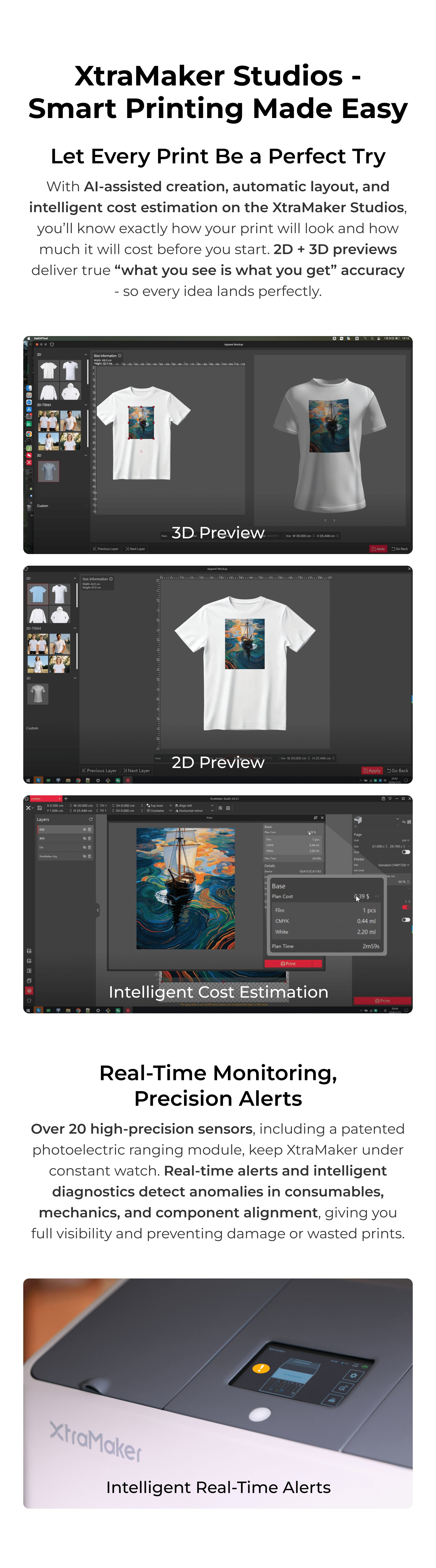Click the Windows Start button in the 2D Preview taskbar
436x1568 pixels.
(28, 780)
